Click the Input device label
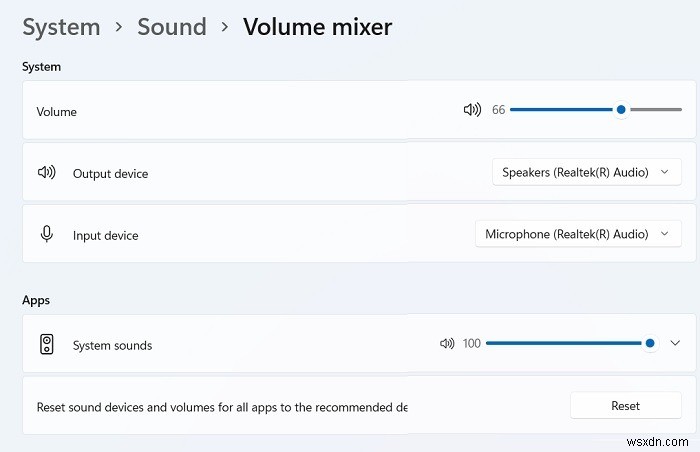The width and height of the screenshot is (700, 452). [105, 236]
